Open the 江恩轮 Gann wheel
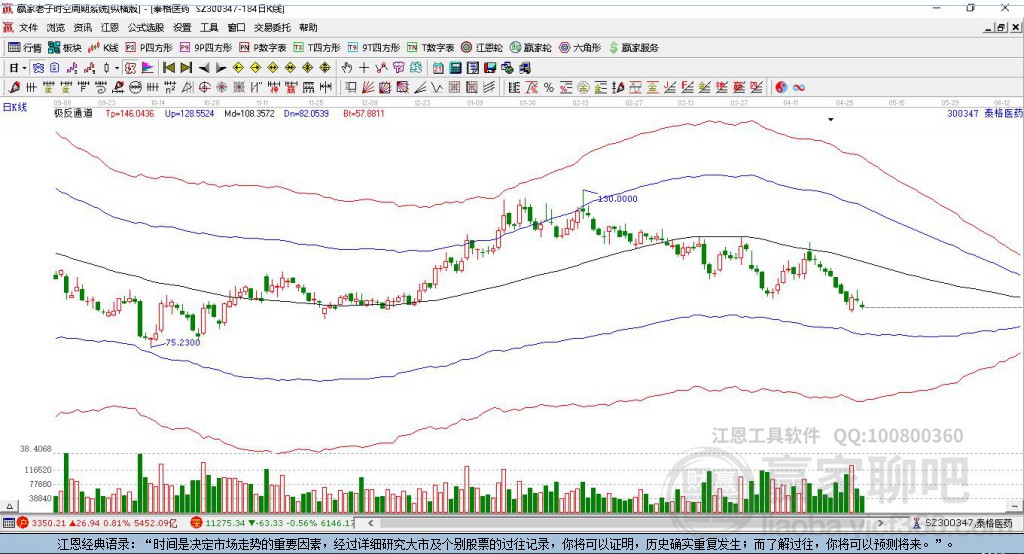This screenshot has height=554, width=1024. coord(482,48)
